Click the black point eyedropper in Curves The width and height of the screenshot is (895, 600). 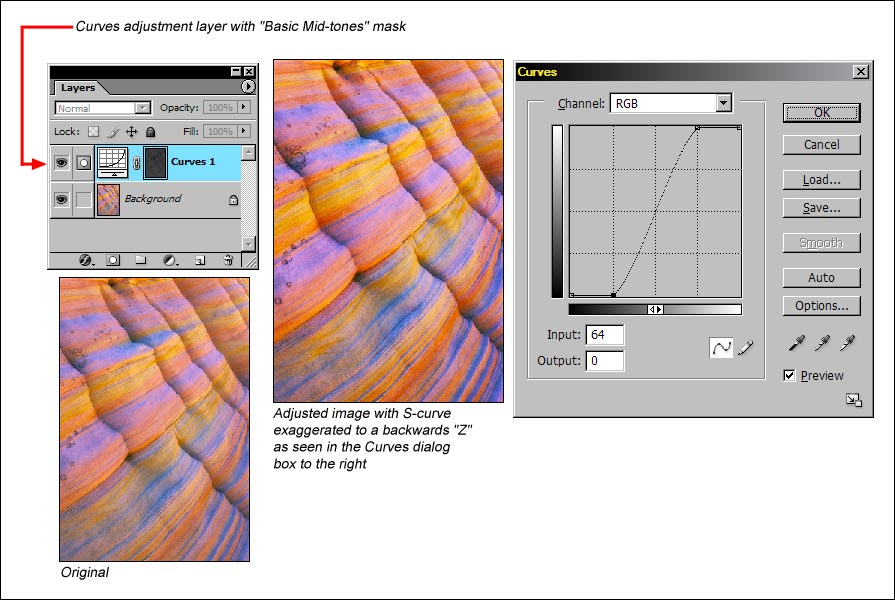click(797, 344)
